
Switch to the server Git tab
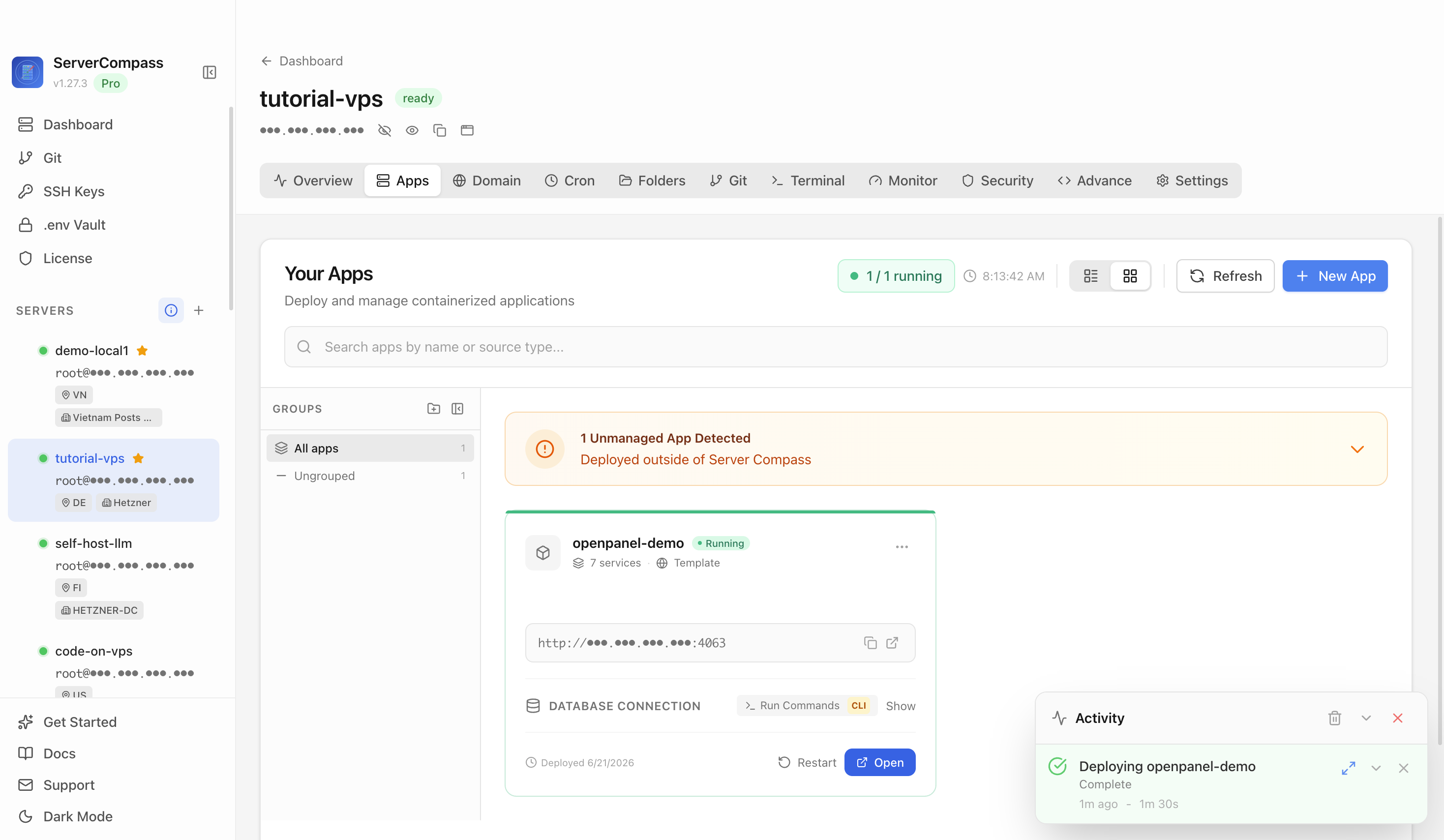pos(728,180)
